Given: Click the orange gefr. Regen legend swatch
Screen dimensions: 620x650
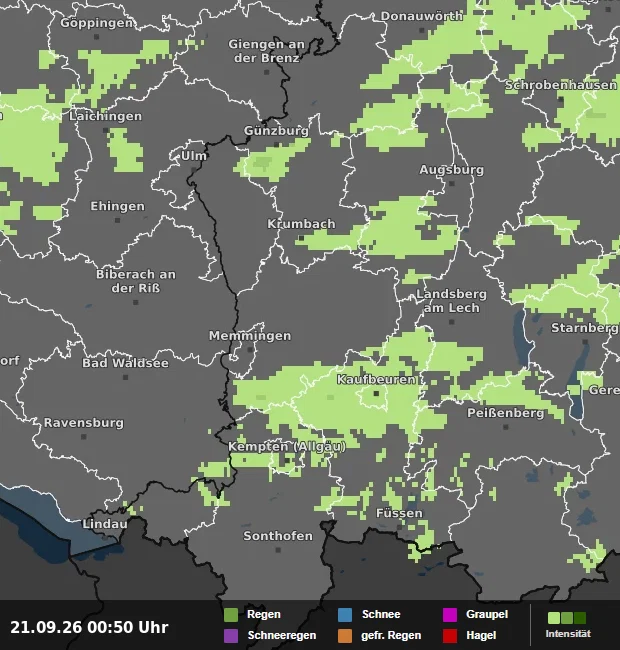Looking at the screenshot, I should [x=345, y=635].
